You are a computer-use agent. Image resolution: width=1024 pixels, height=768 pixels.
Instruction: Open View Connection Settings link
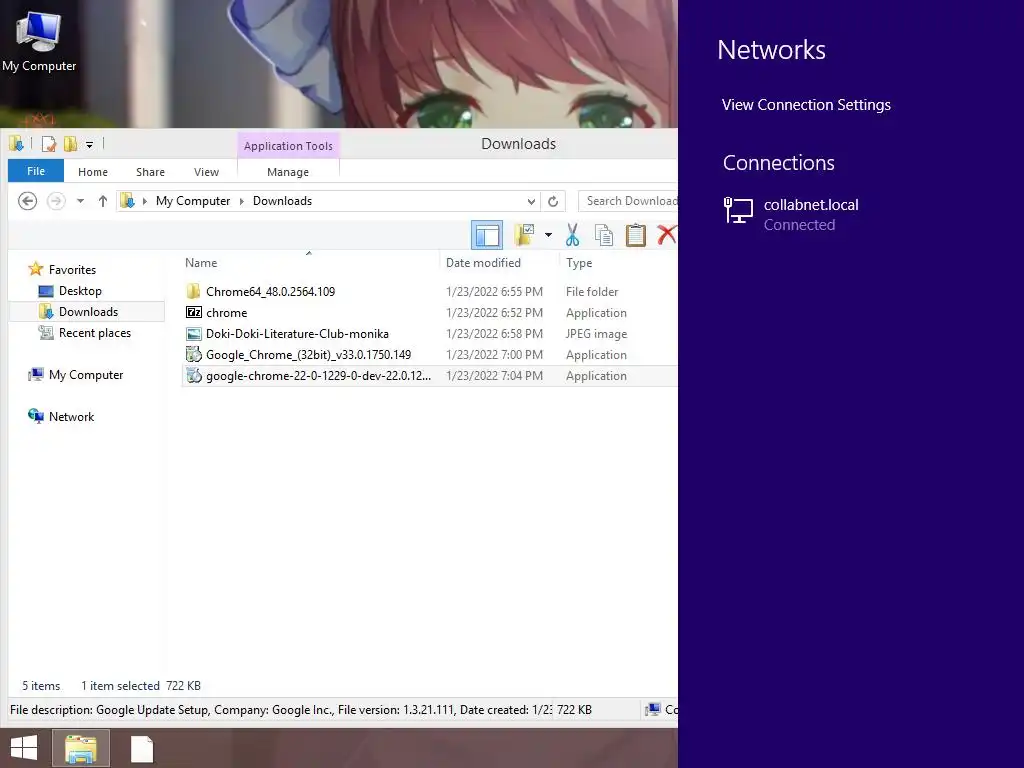(x=806, y=104)
